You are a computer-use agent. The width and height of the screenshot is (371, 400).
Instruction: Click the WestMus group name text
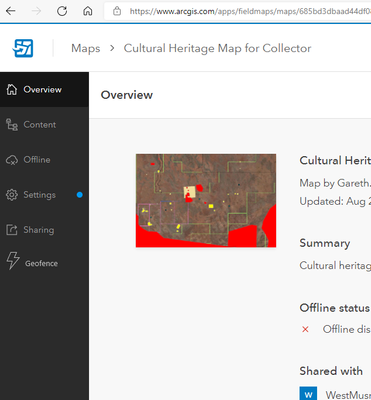(x=348, y=395)
